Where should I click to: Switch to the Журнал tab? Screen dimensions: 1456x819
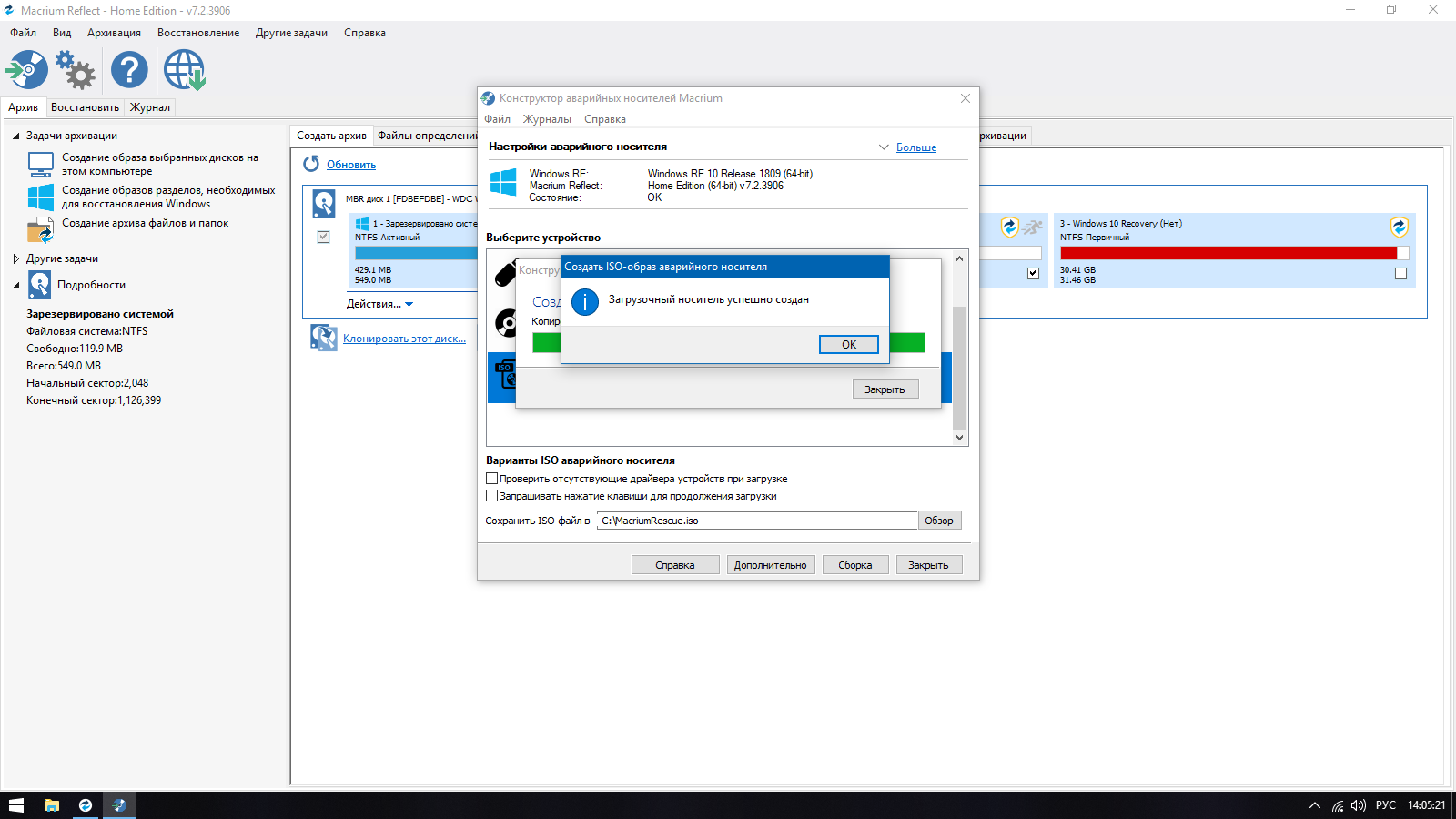pyautogui.click(x=149, y=107)
